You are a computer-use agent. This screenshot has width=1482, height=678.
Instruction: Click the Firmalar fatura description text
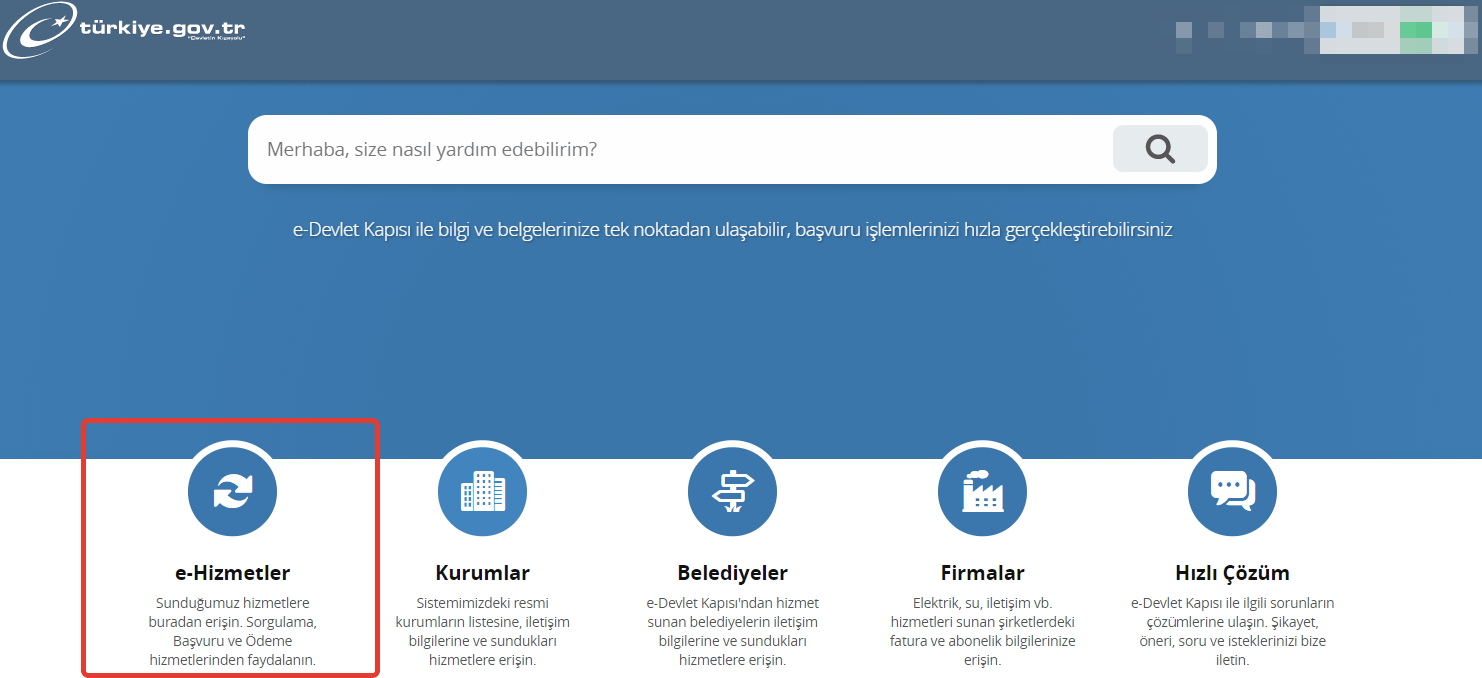coord(982,630)
